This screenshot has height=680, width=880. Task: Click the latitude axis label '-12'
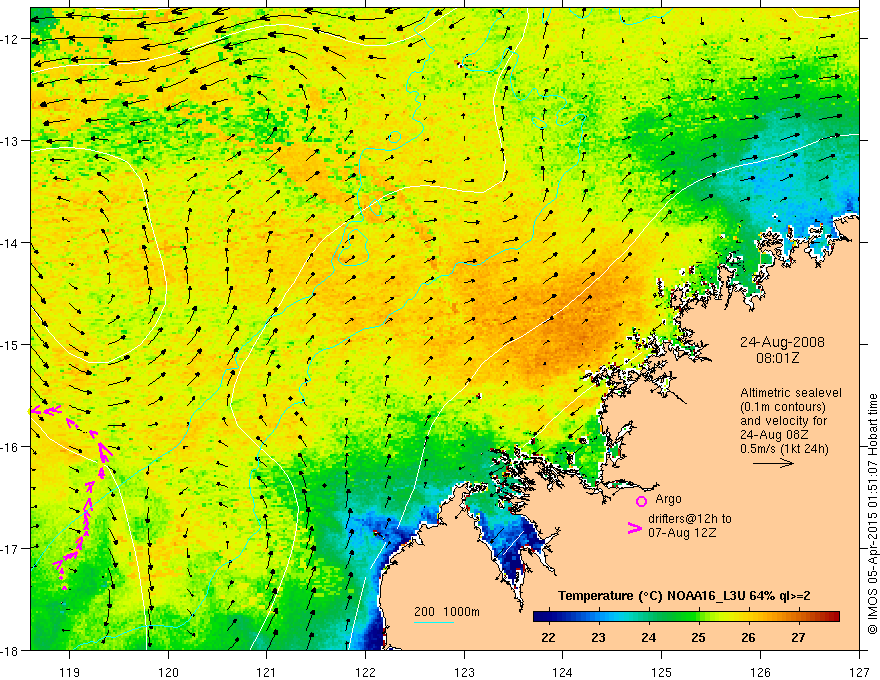[10, 39]
